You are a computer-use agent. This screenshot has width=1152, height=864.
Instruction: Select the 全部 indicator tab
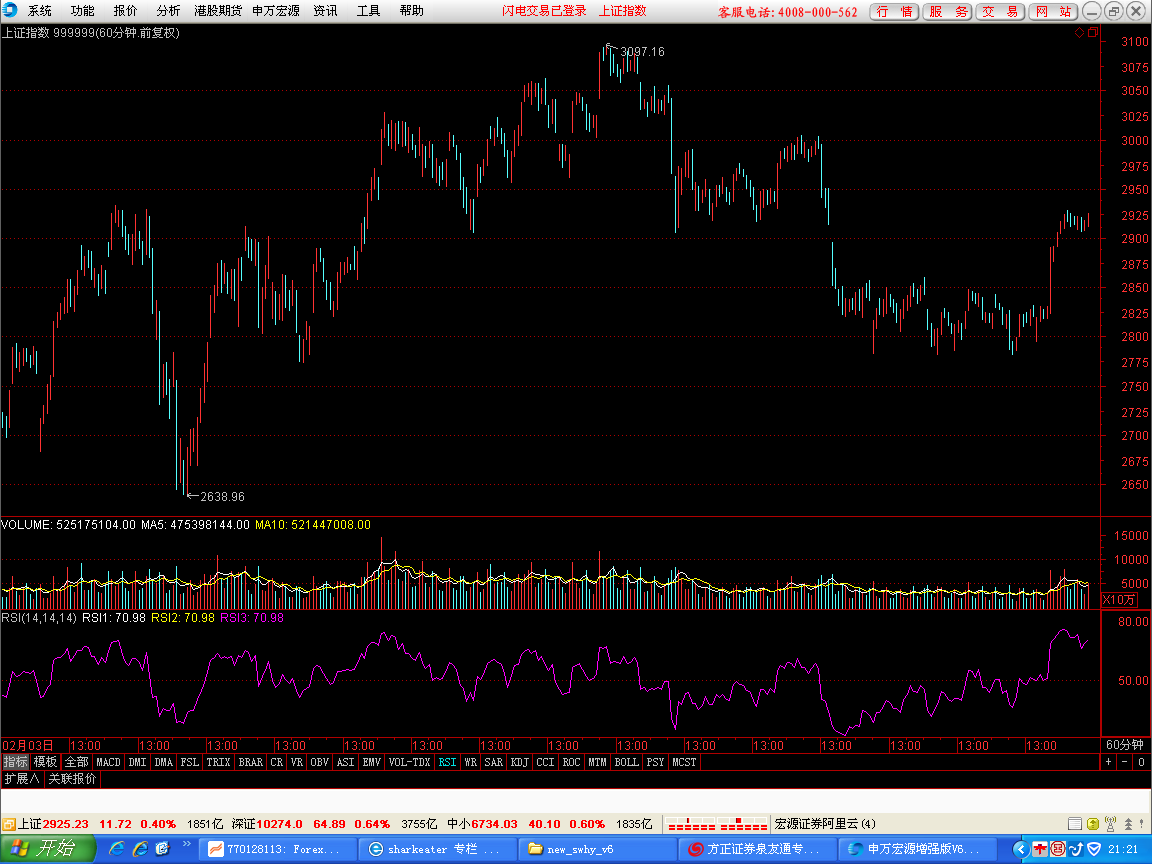coord(76,762)
